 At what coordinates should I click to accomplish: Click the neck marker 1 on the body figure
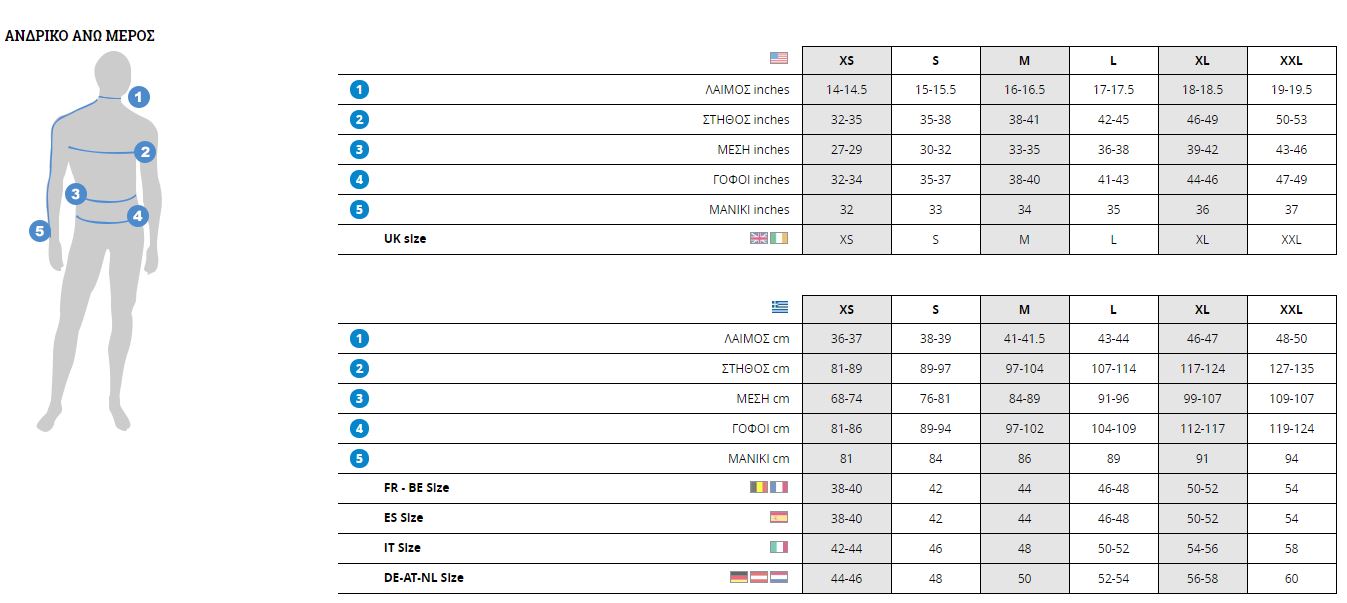(x=139, y=97)
